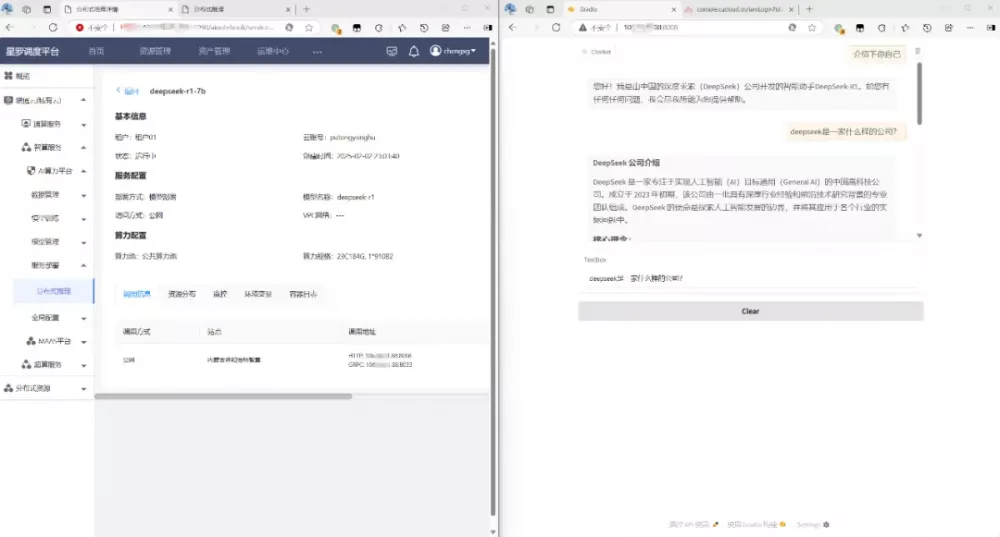This screenshot has width=1000, height=537.
Task: Go back in the left browser window
Action: coord(10,27)
